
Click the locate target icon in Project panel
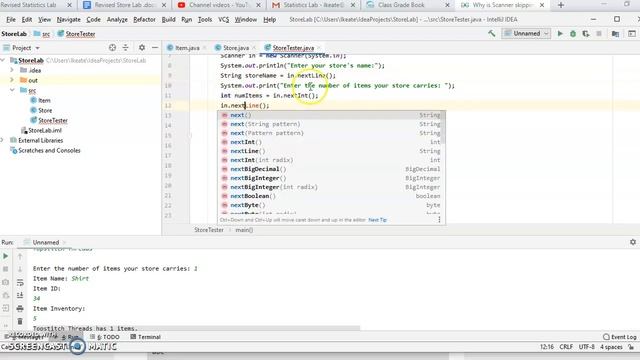(112, 48)
